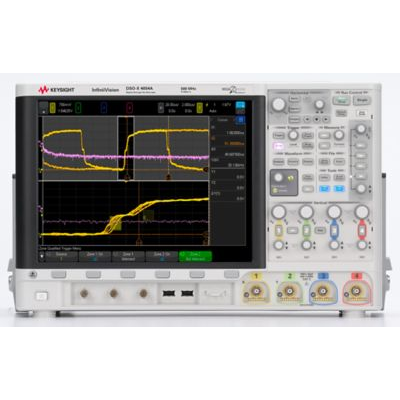The image size is (400, 400).
Task: Turn the channel 4 vertical scale knob
Action: (362, 212)
